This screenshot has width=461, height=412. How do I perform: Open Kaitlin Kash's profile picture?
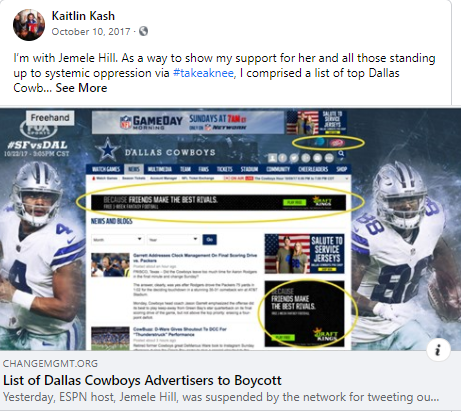[x=29, y=25]
